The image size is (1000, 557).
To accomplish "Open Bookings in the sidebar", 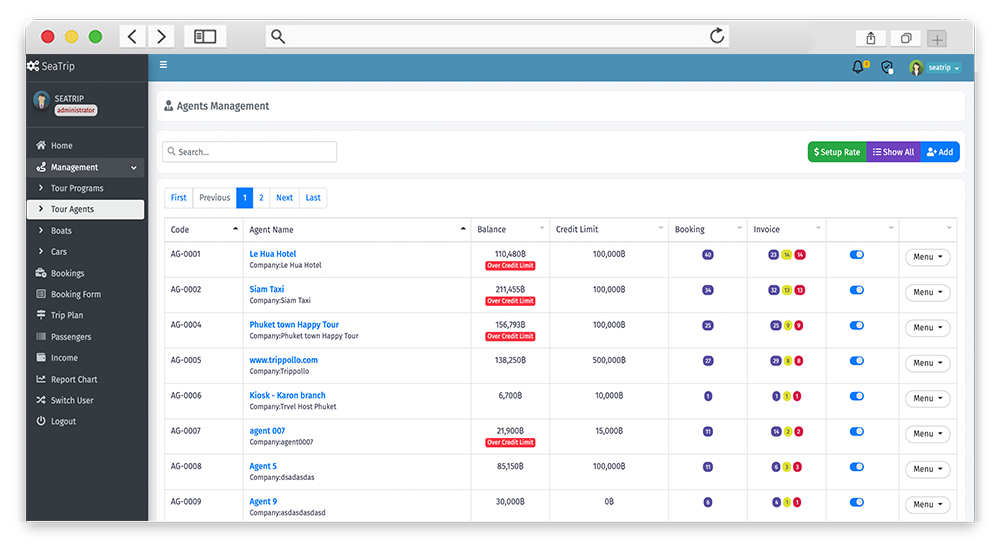I will [85, 273].
